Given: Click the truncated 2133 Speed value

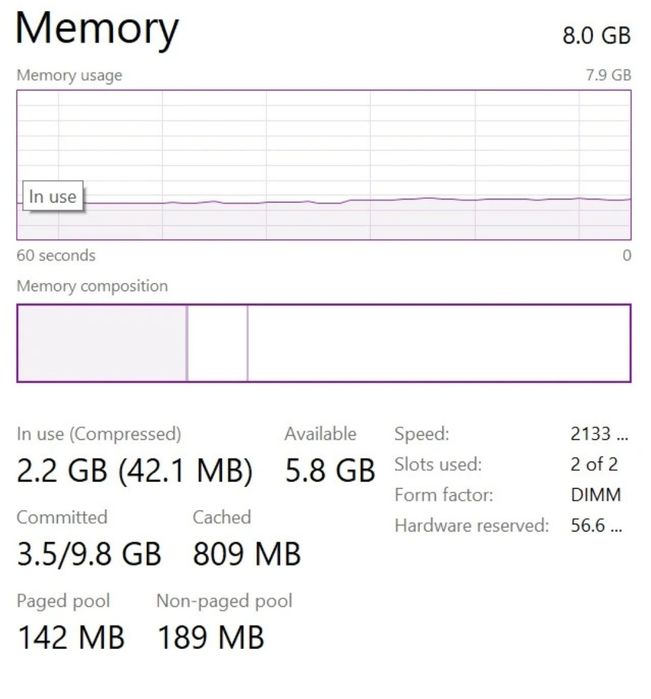Looking at the screenshot, I should (x=598, y=434).
